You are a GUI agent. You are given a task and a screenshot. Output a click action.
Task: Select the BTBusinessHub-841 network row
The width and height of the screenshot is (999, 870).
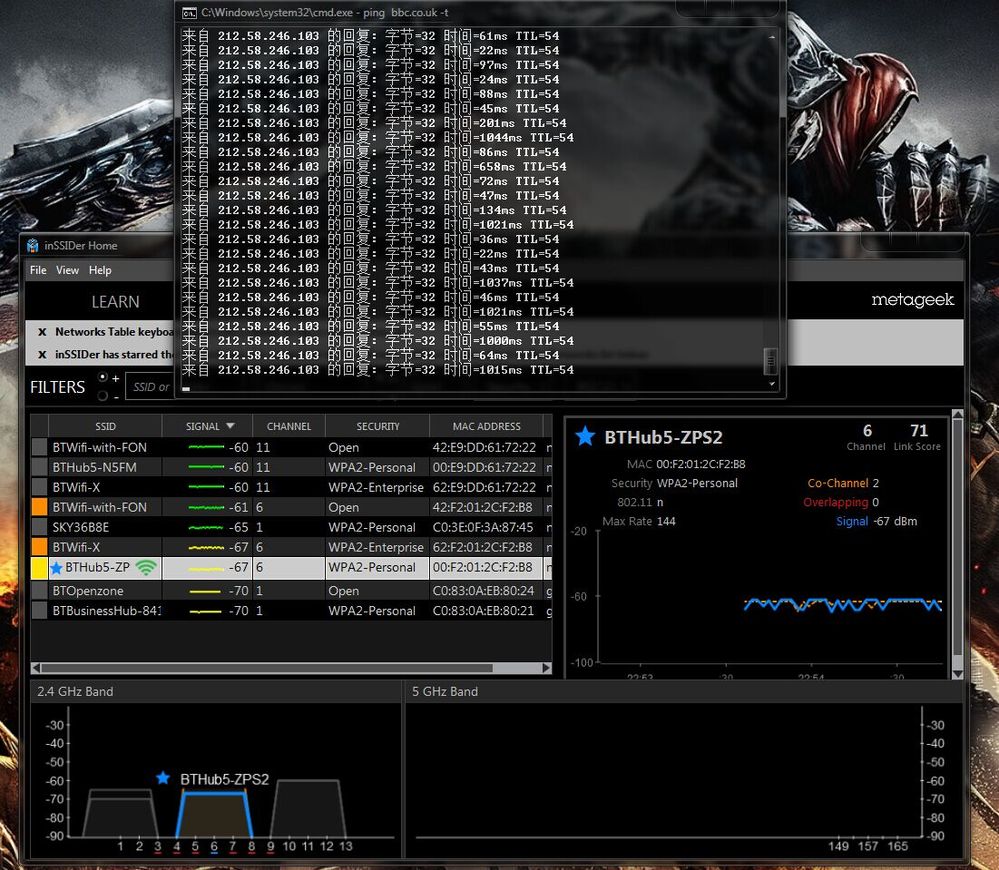click(x=292, y=610)
